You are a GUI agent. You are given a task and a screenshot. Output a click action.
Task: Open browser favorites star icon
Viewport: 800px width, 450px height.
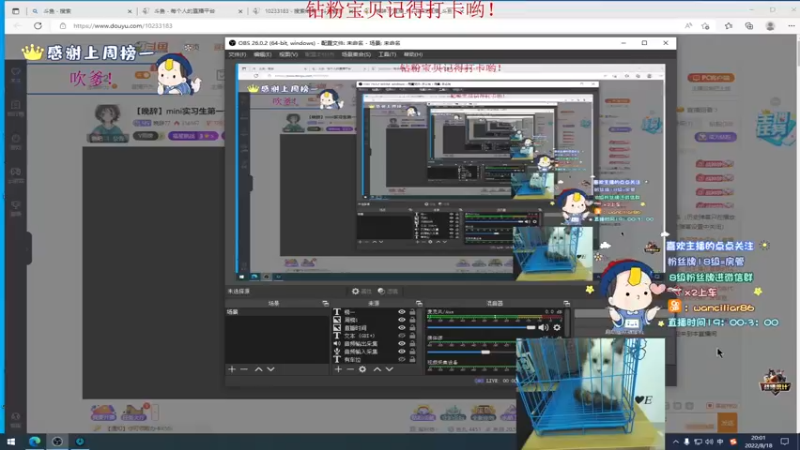click(728, 26)
